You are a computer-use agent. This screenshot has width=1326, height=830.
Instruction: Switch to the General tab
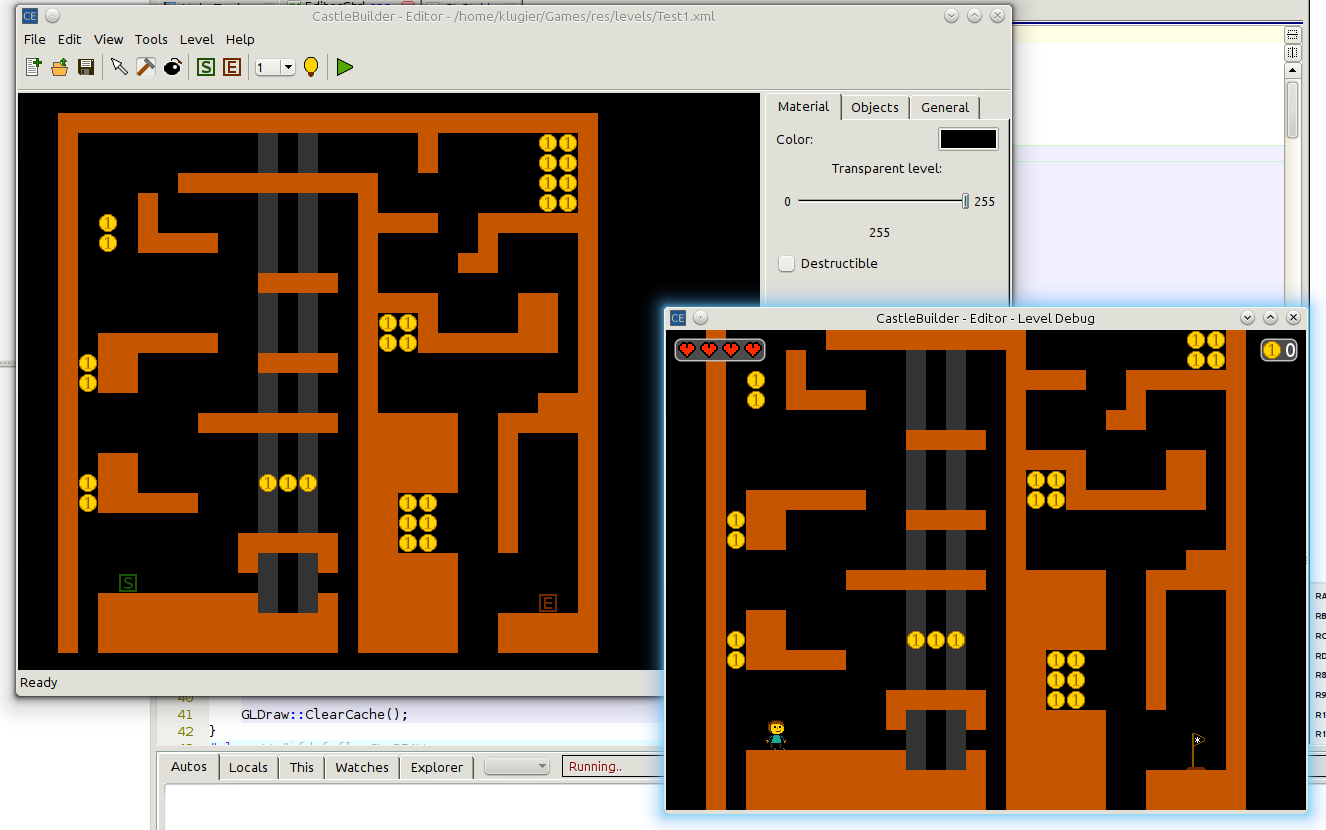pos(944,107)
